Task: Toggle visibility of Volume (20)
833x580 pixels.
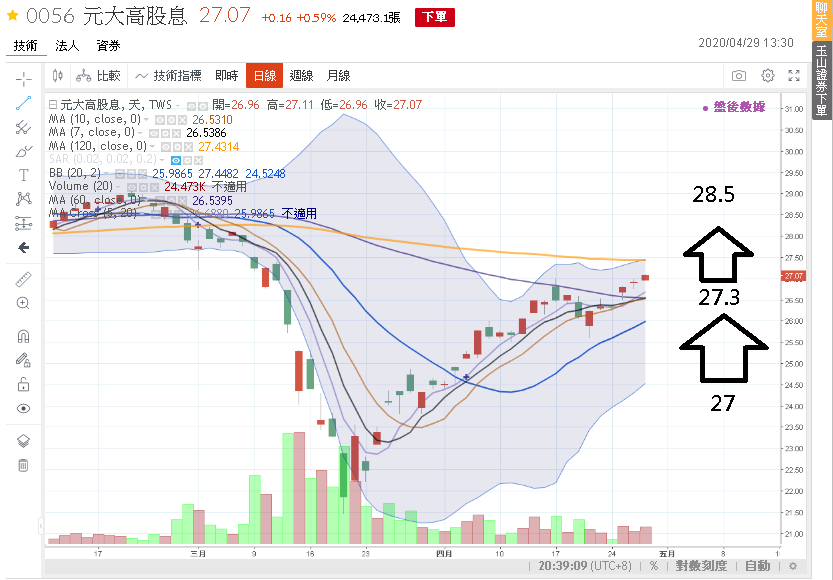Action: pos(132,187)
